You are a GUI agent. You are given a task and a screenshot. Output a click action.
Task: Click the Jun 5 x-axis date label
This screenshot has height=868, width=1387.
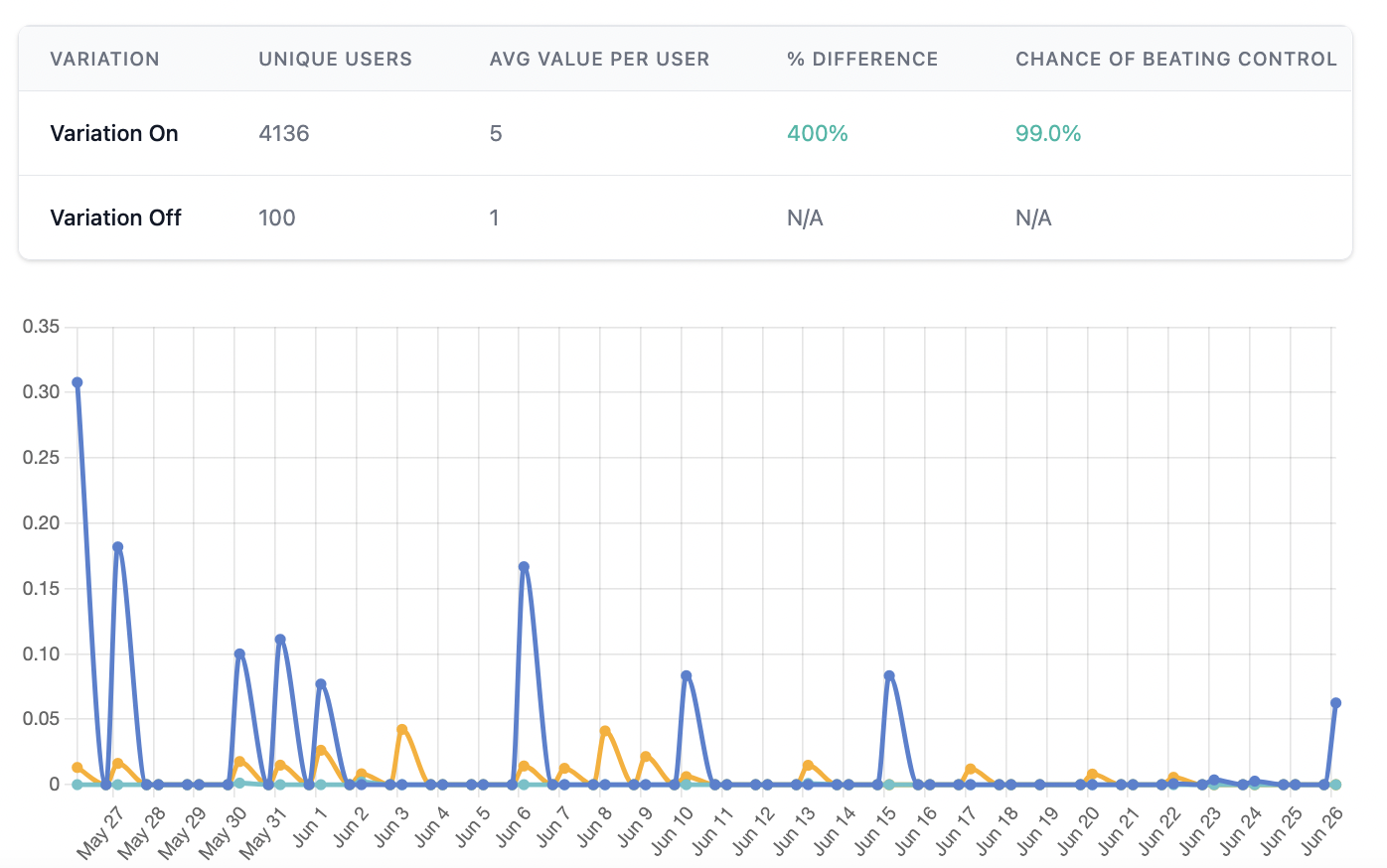(x=472, y=827)
